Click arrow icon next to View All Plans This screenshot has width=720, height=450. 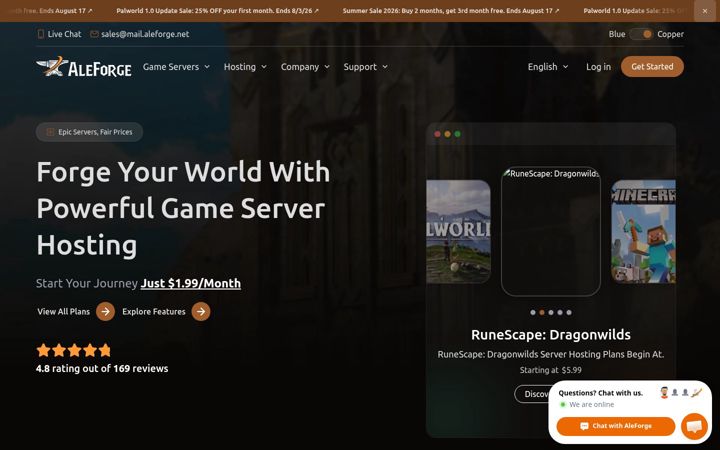[105, 311]
